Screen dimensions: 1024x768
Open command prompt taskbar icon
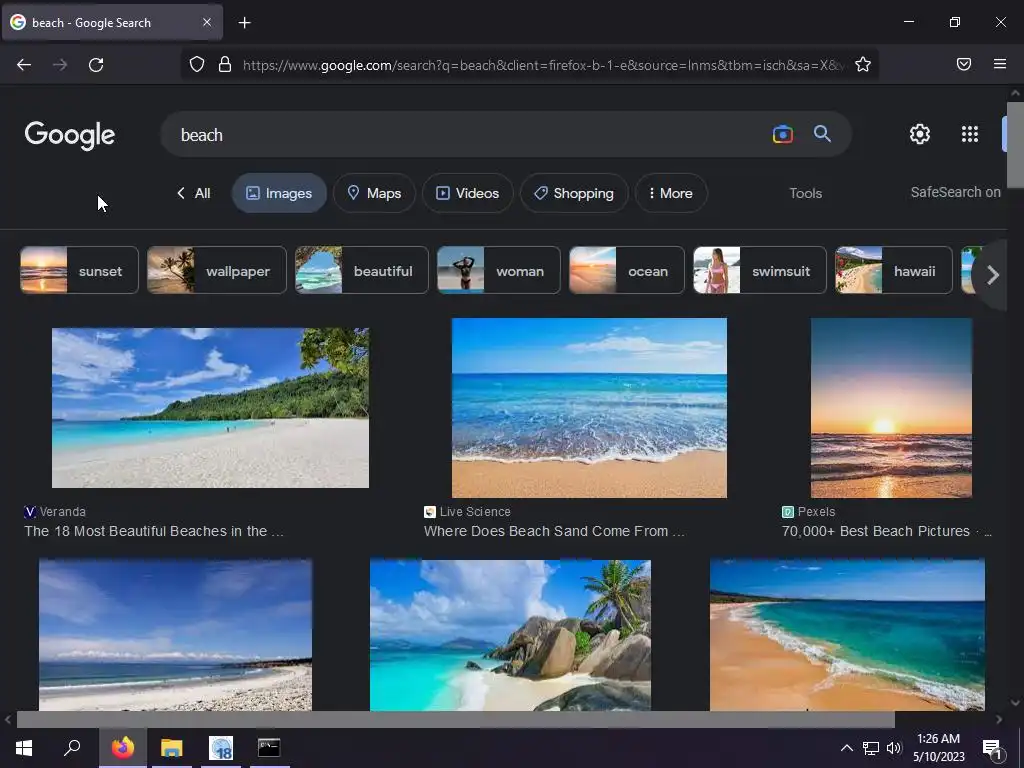pos(269,748)
